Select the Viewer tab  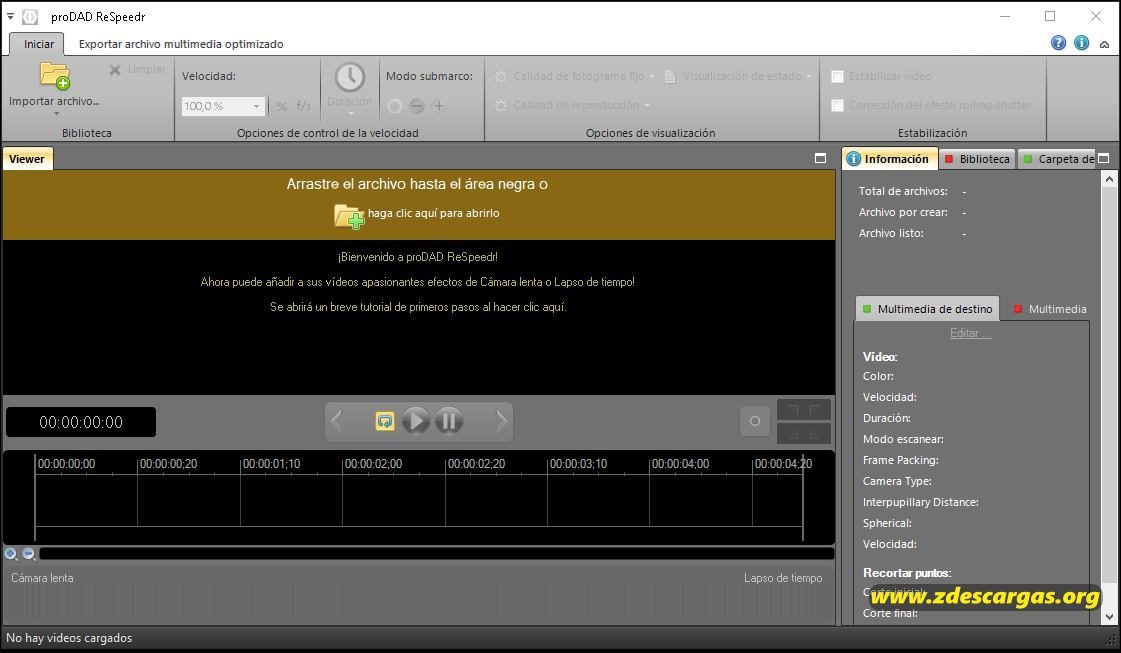pyautogui.click(x=27, y=159)
